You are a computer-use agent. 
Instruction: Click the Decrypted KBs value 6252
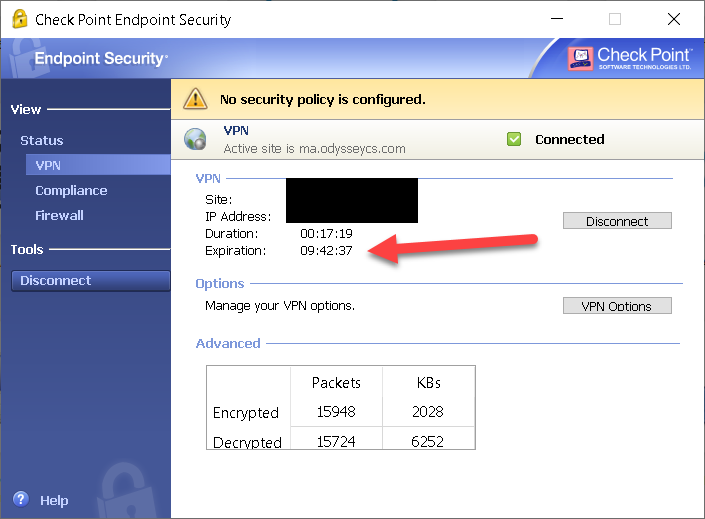pyautogui.click(x=427, y=442)
